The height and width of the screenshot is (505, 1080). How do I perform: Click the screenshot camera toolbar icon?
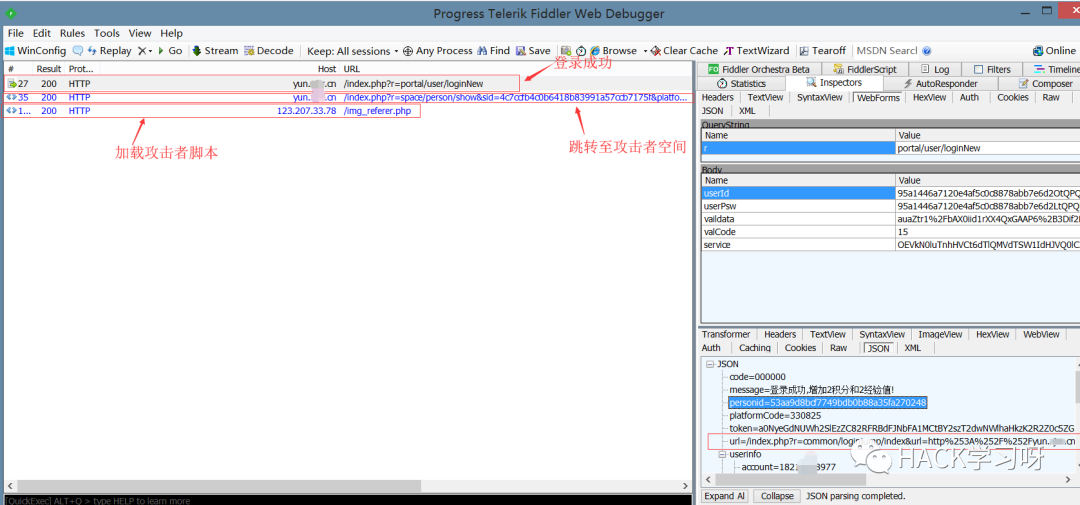[x=565, y=51]
